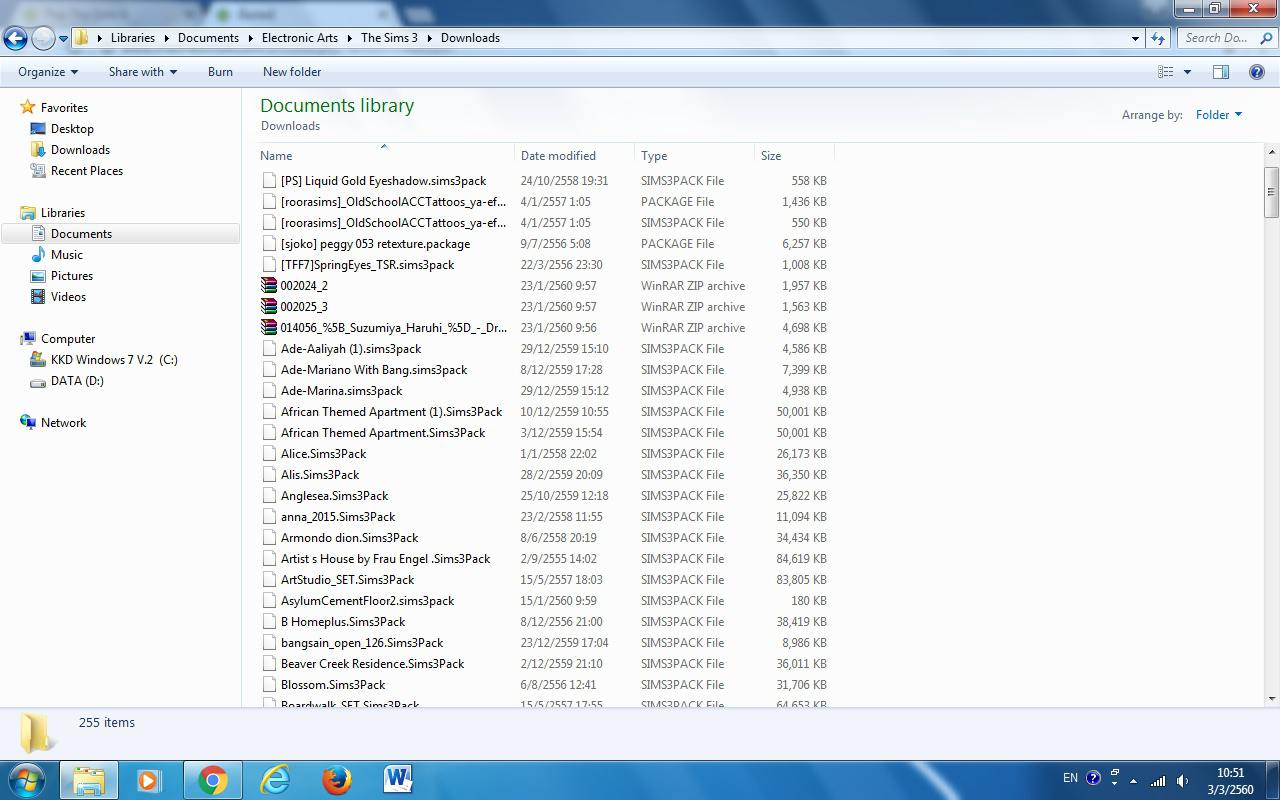Click the 002024_2 WinRAR archive icon

[x=269, y=286]
